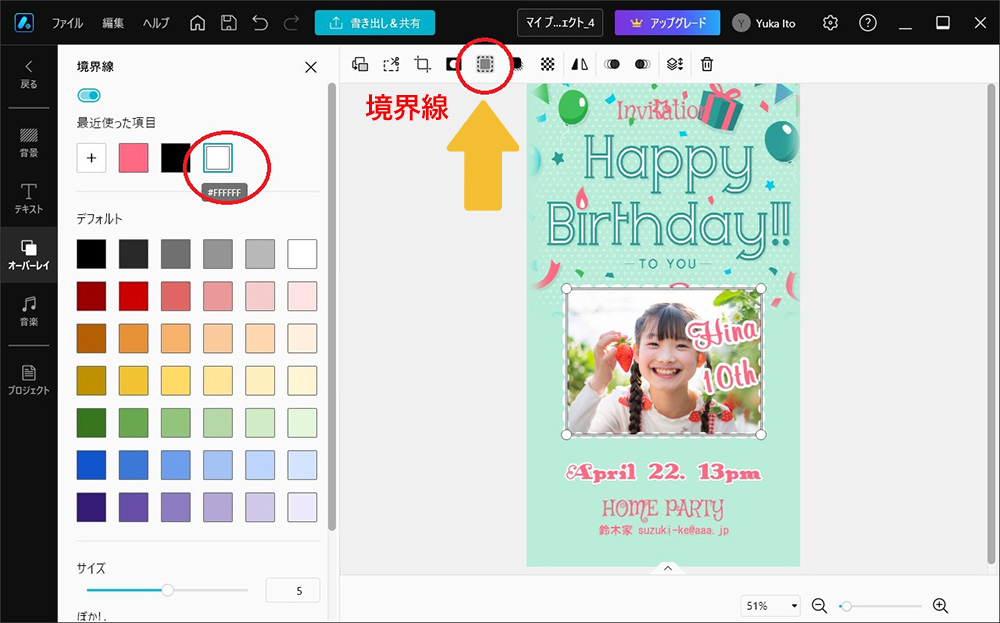Open settings via the gear icon
Viewport: 1000px width, 623px height.
point(830,23)
